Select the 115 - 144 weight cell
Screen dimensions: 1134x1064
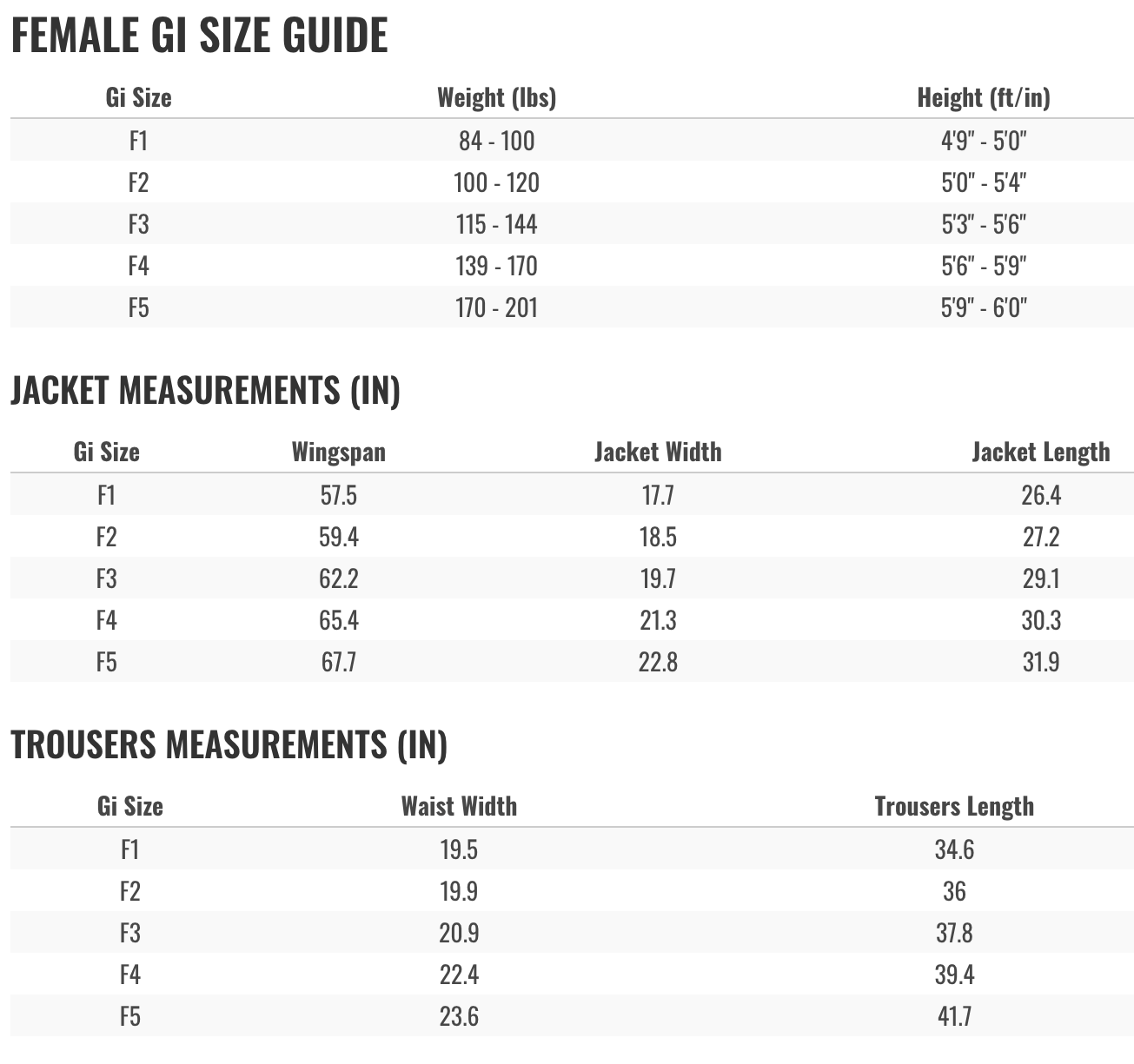496,224
